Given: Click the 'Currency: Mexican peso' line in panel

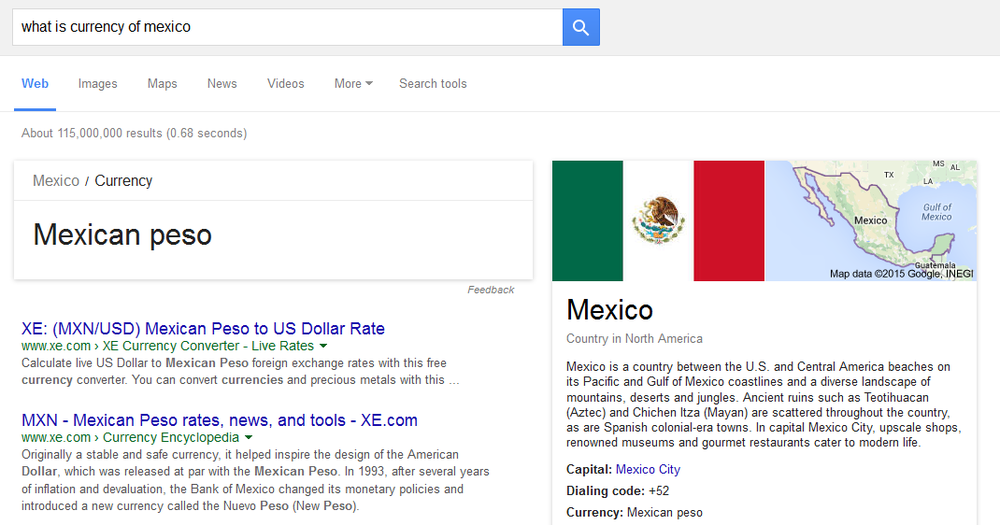Looking at the screenshot, I should pyautogui.click(x=635, y=513).
